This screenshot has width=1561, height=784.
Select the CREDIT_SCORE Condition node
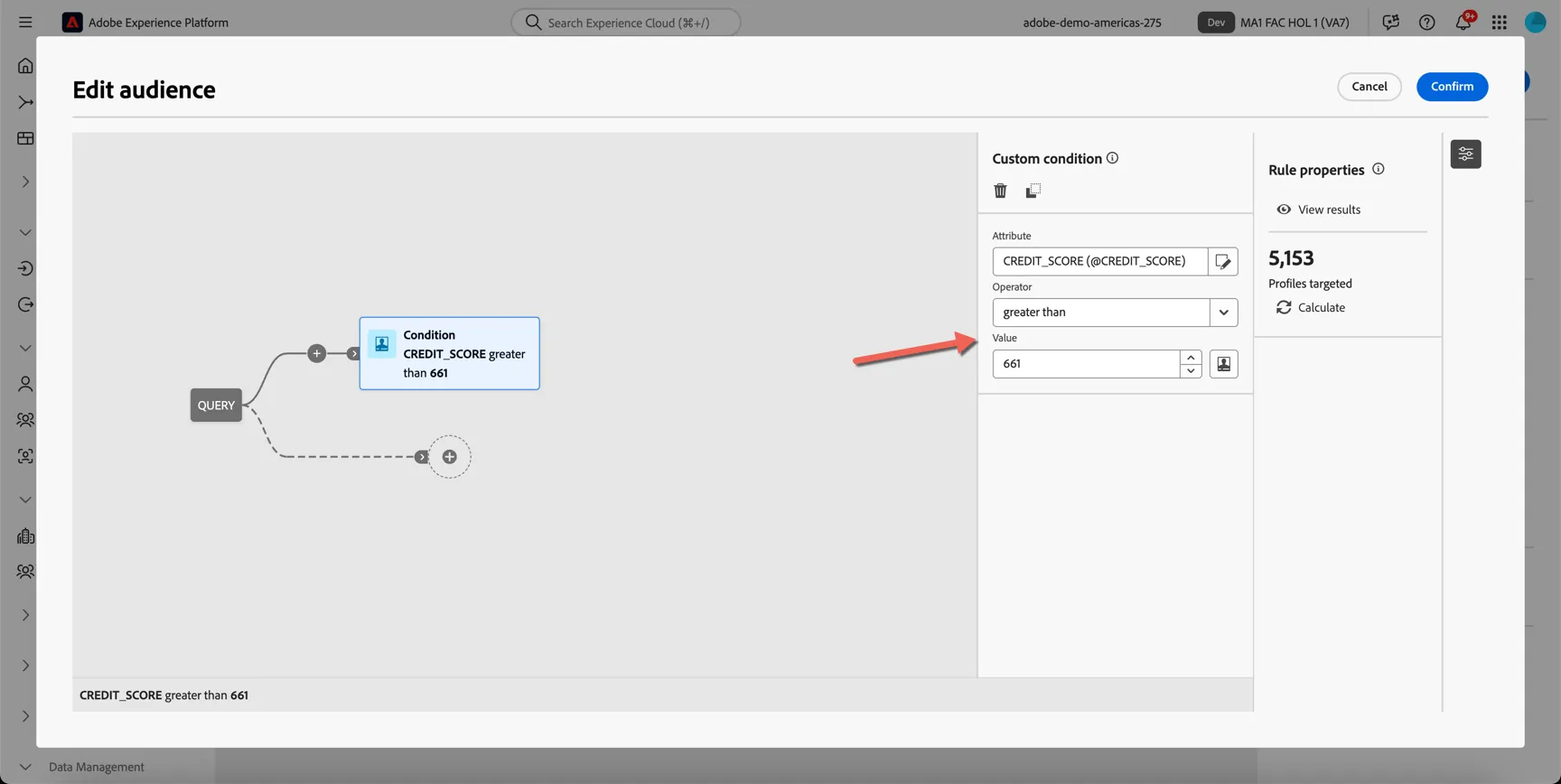pyautogui.click(x=449, y=353)
